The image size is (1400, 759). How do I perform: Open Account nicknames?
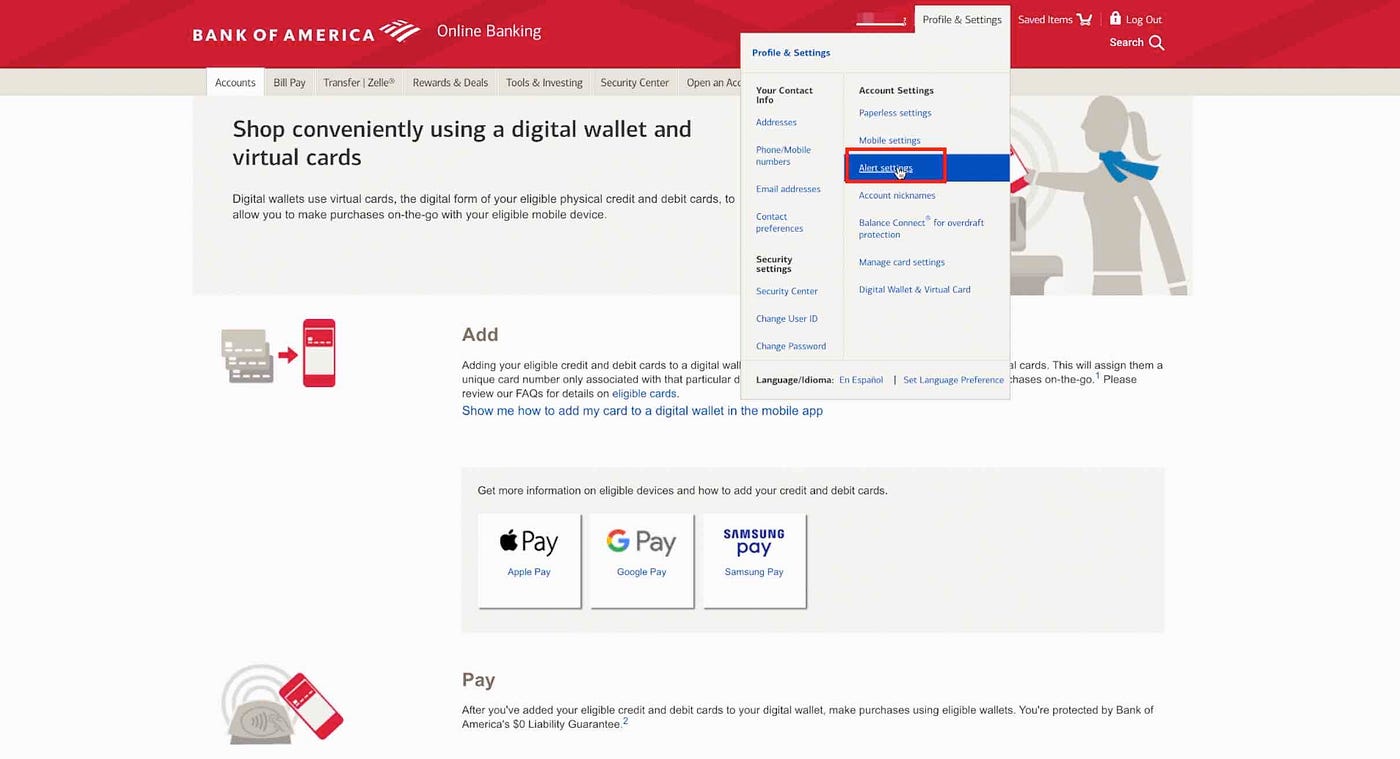(897, 195)
